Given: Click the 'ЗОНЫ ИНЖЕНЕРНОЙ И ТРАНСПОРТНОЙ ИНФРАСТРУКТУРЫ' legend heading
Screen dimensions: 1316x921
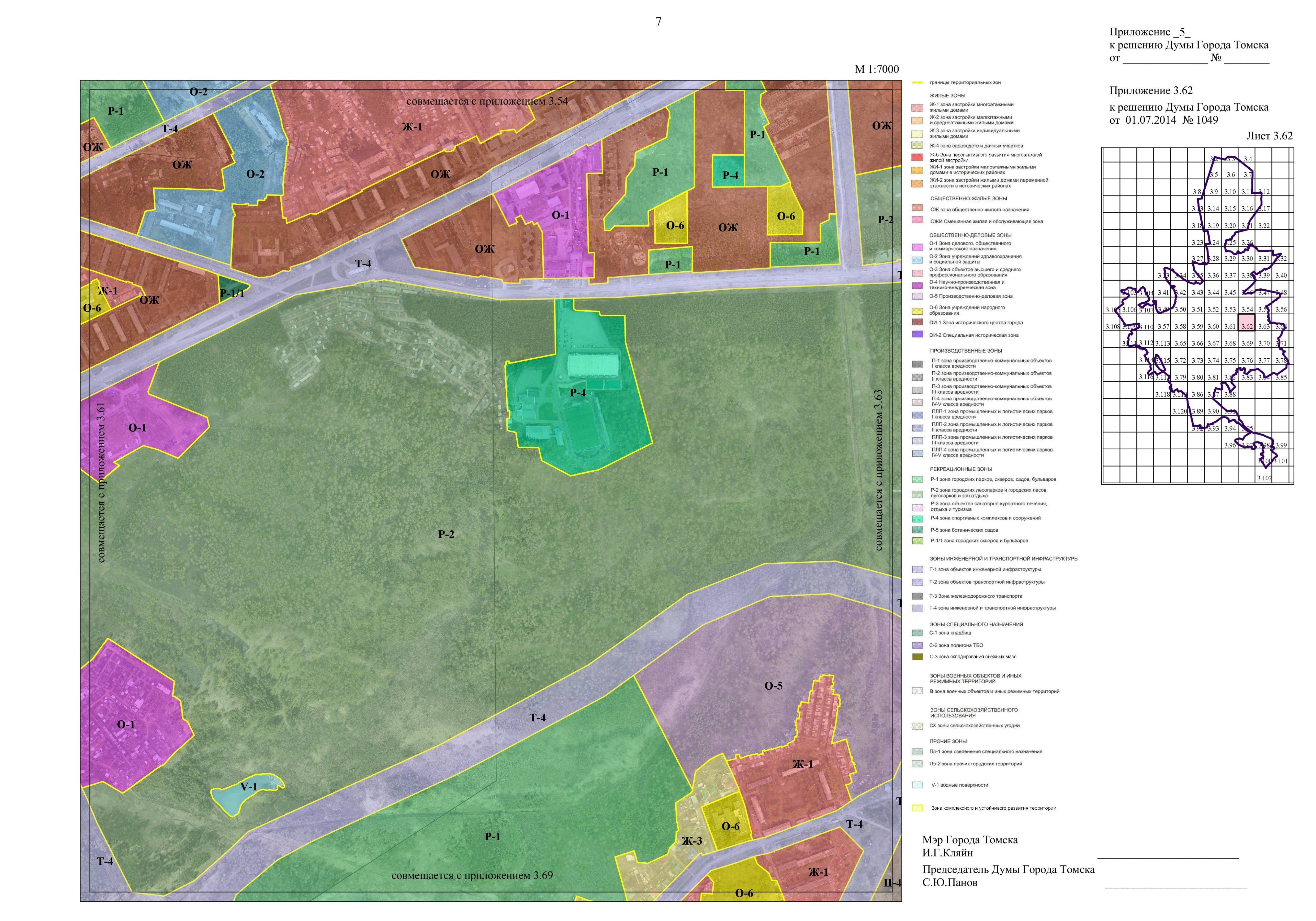Looking at the screenshot, I should point(1004,559).
